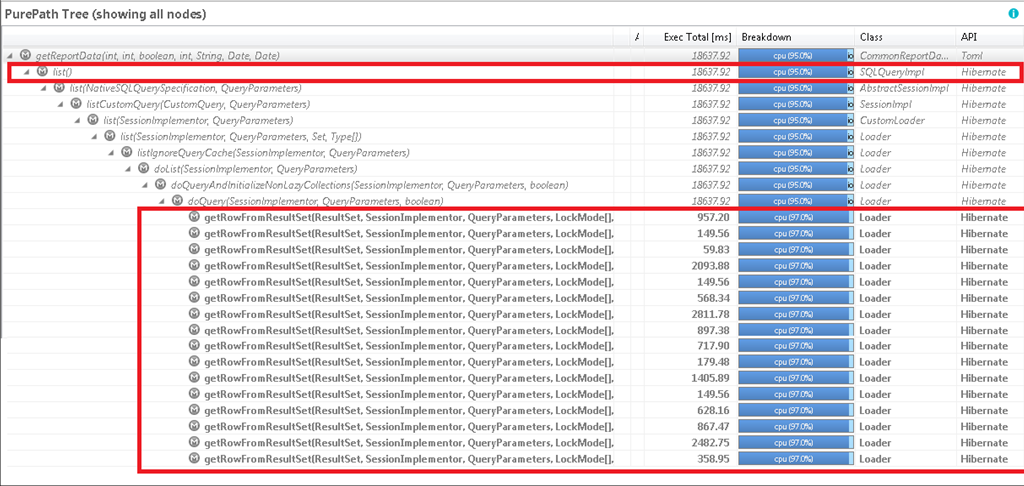Collapse the doQueryAndInitializeNonLazyCollections node
The image size is (1024, 486).
coord(147,185)
